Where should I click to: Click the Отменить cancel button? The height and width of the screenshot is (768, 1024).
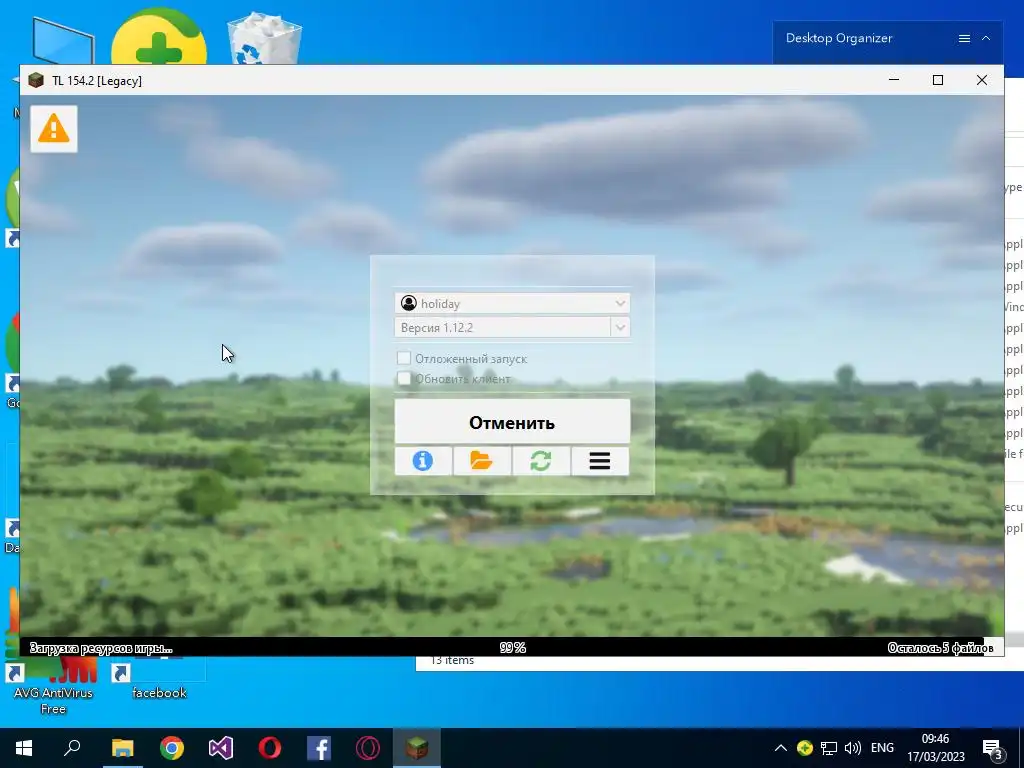[x=512, y=422]
